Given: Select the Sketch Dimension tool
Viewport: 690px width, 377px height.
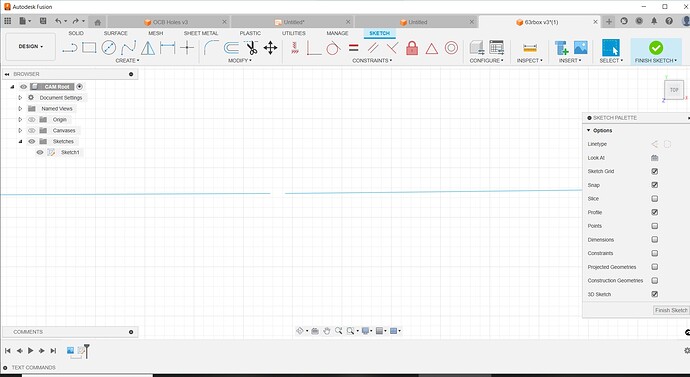Looking at the screenshot, I should pos(168,48).
